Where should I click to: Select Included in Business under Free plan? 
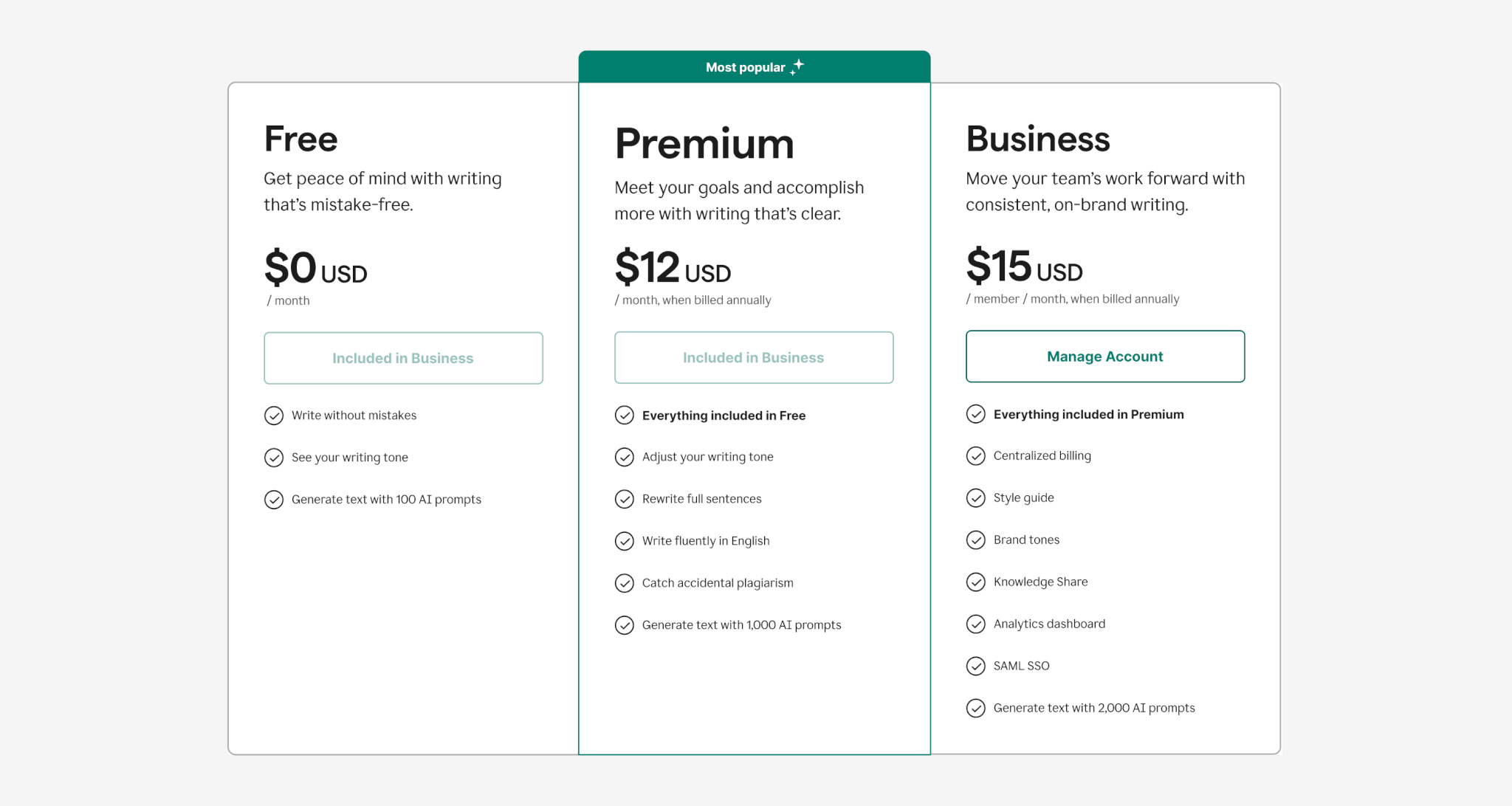click(403, 358)
